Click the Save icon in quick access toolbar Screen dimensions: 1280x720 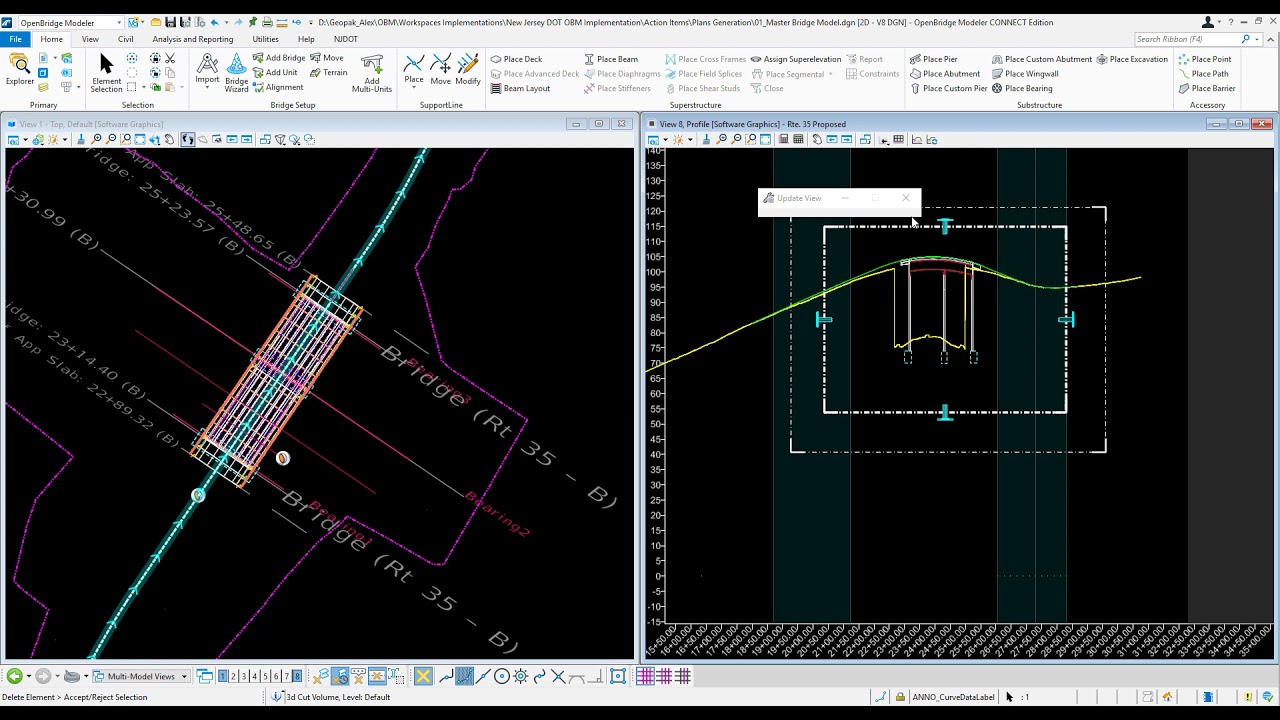[172, 22]
